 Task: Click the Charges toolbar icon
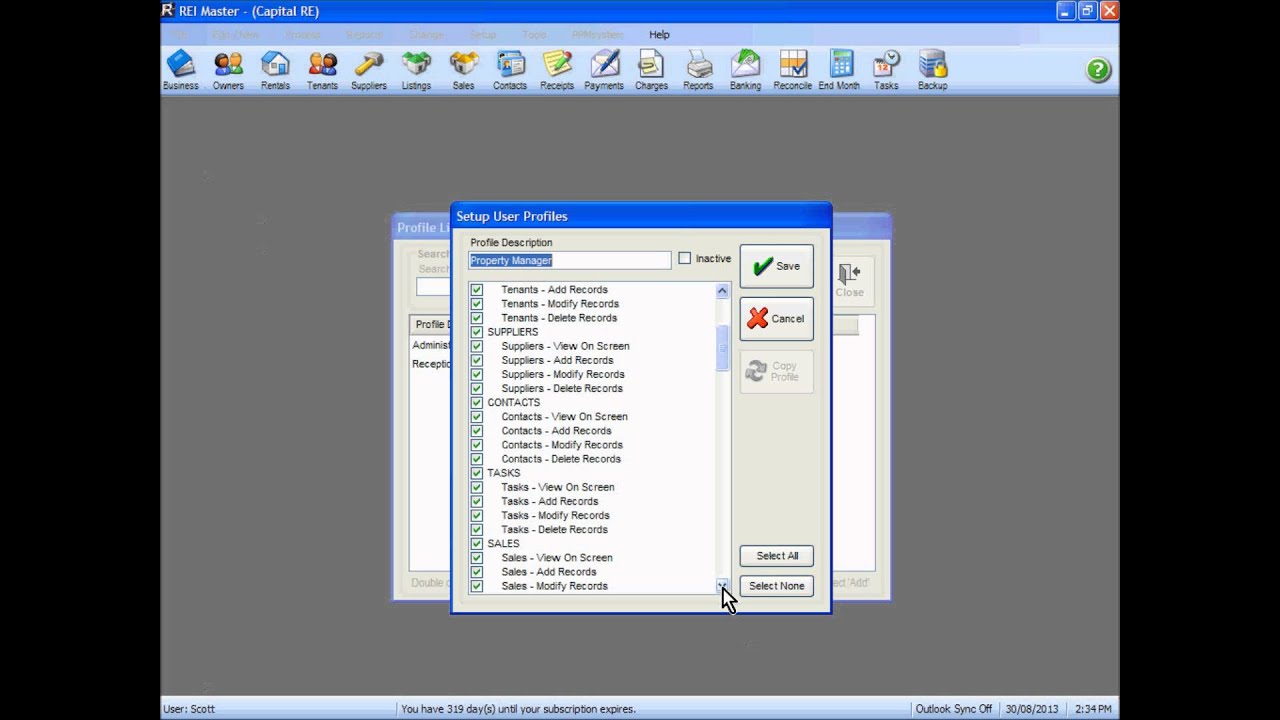coord(651,70)
